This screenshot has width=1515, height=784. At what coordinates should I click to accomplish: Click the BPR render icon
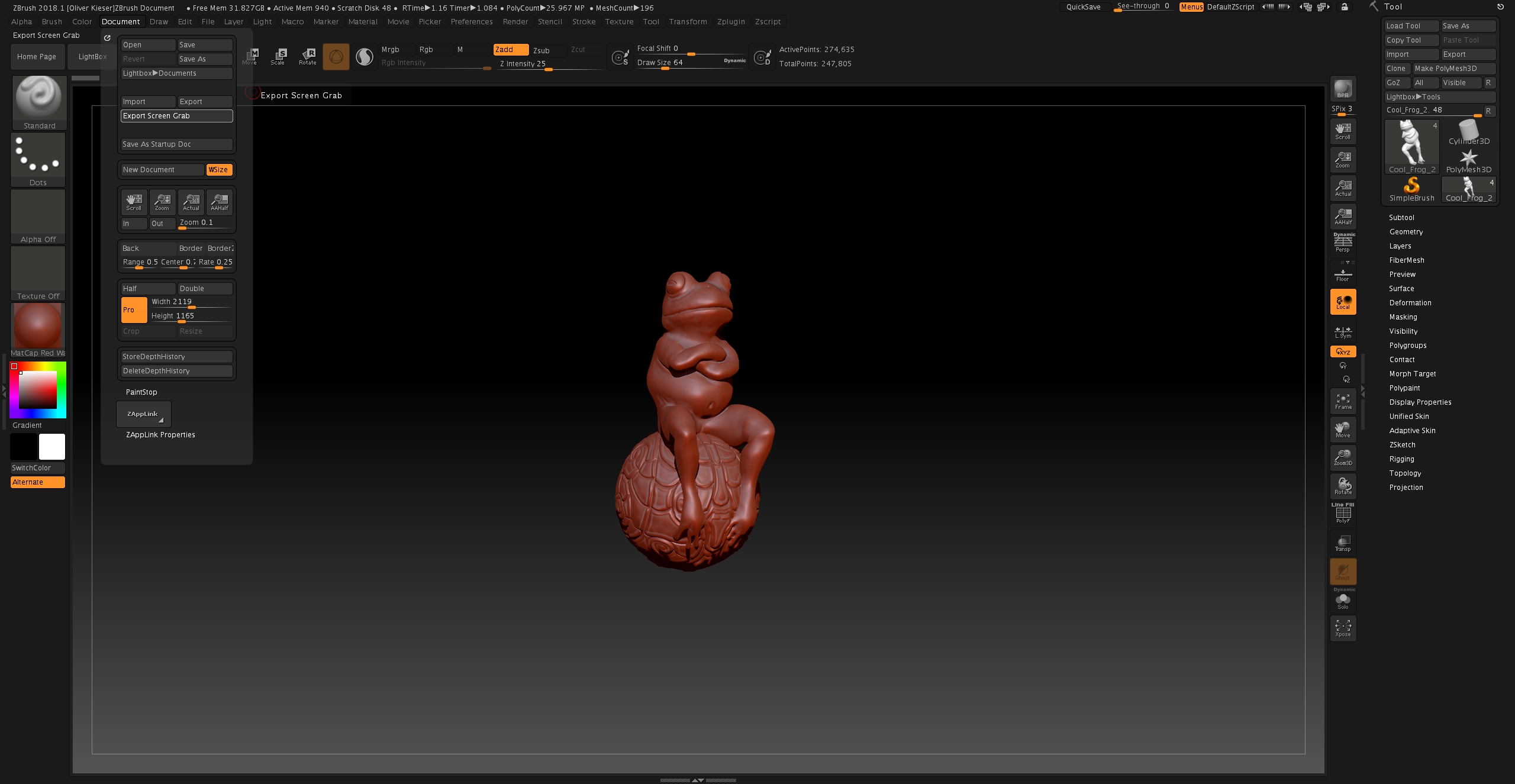(x=1343, y=89)
